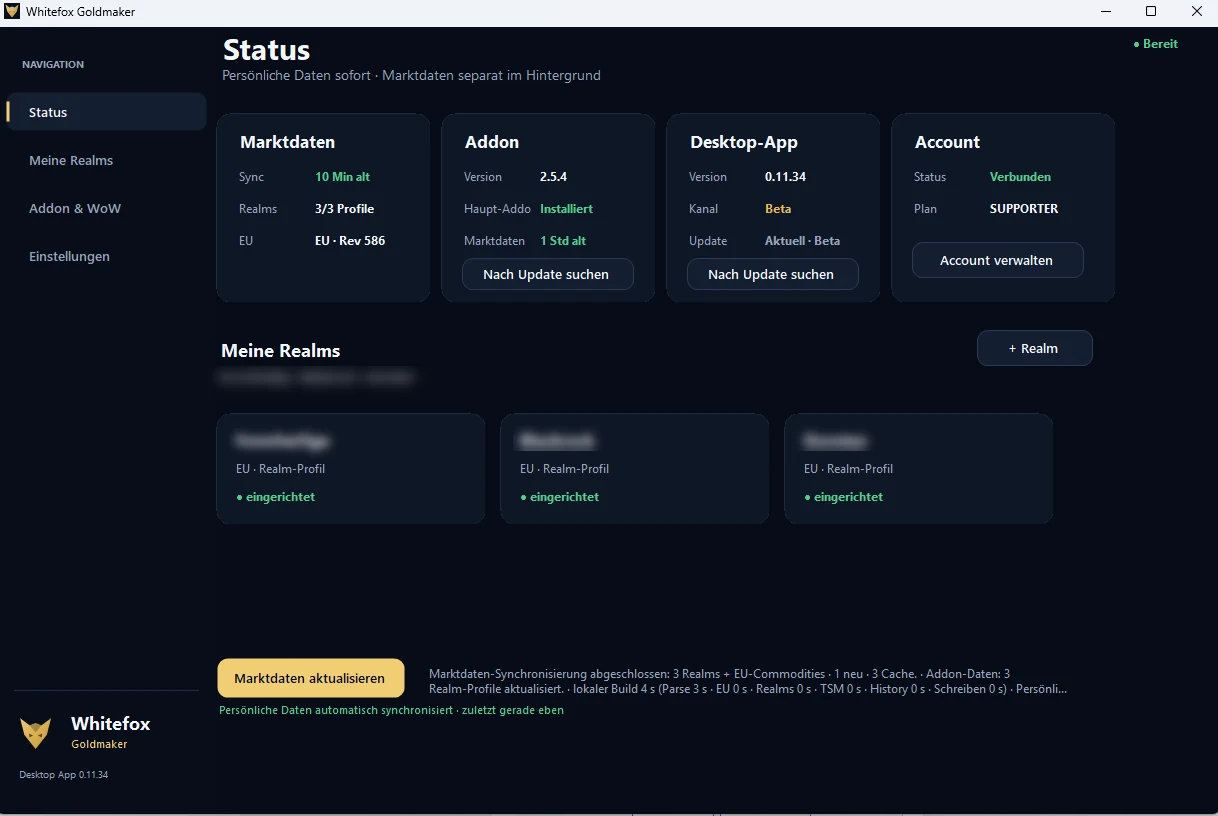Open the Status navigation item
1218x816 pixels.
point(106,112)
